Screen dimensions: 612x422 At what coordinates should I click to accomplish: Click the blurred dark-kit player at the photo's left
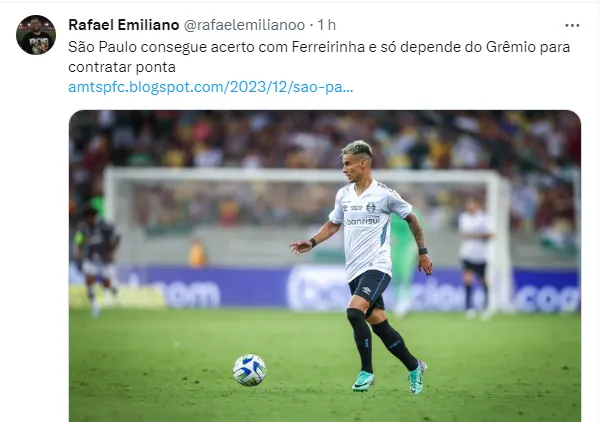pos(96,260)
